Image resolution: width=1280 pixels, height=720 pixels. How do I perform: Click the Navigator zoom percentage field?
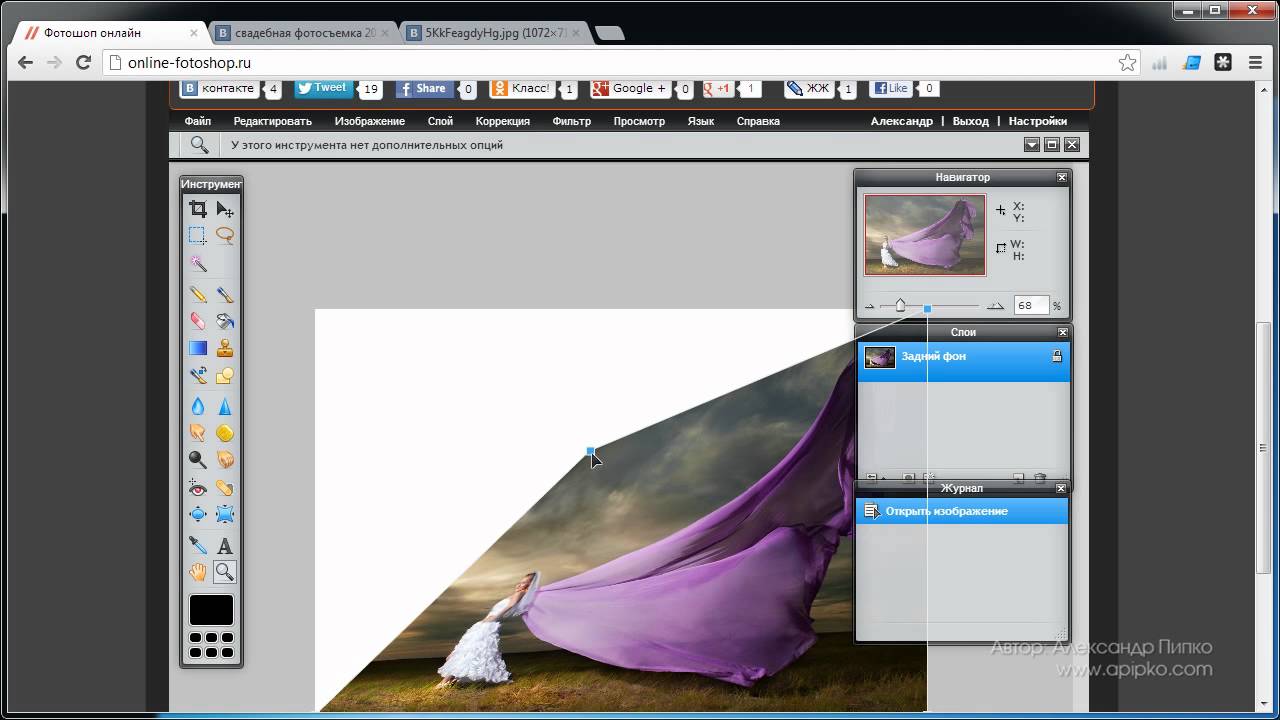point(1031,306)
